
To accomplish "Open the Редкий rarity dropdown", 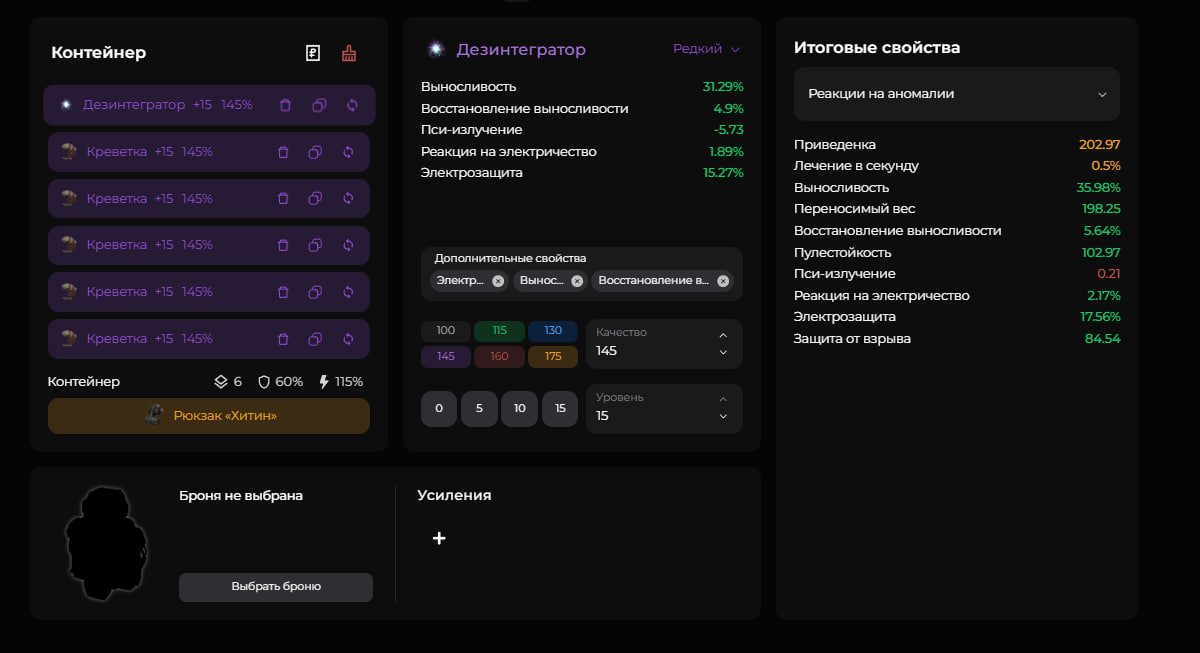I will tap(706, 49).
